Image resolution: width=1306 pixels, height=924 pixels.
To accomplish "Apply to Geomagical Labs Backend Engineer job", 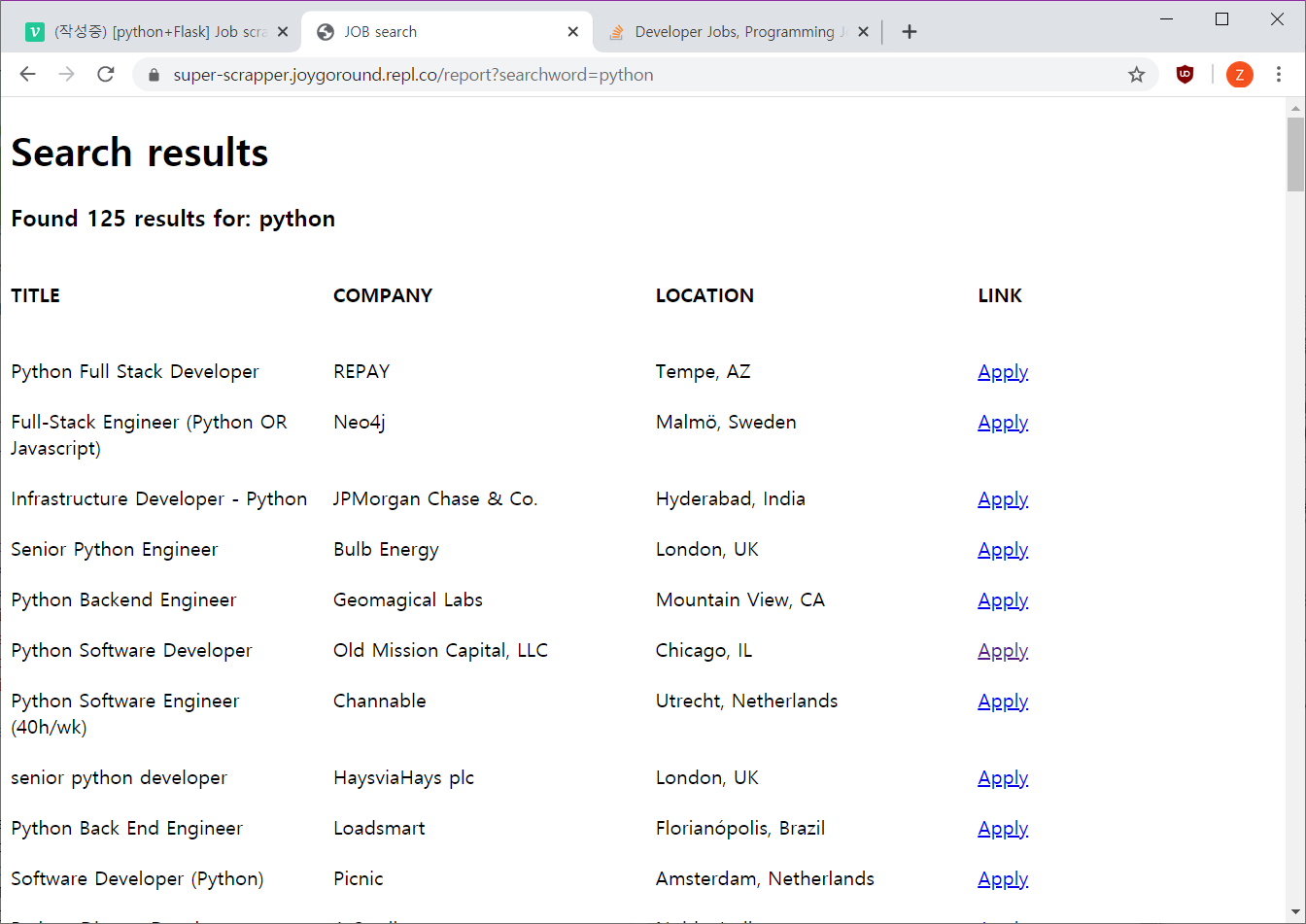I will click(x=1003, y=600).
